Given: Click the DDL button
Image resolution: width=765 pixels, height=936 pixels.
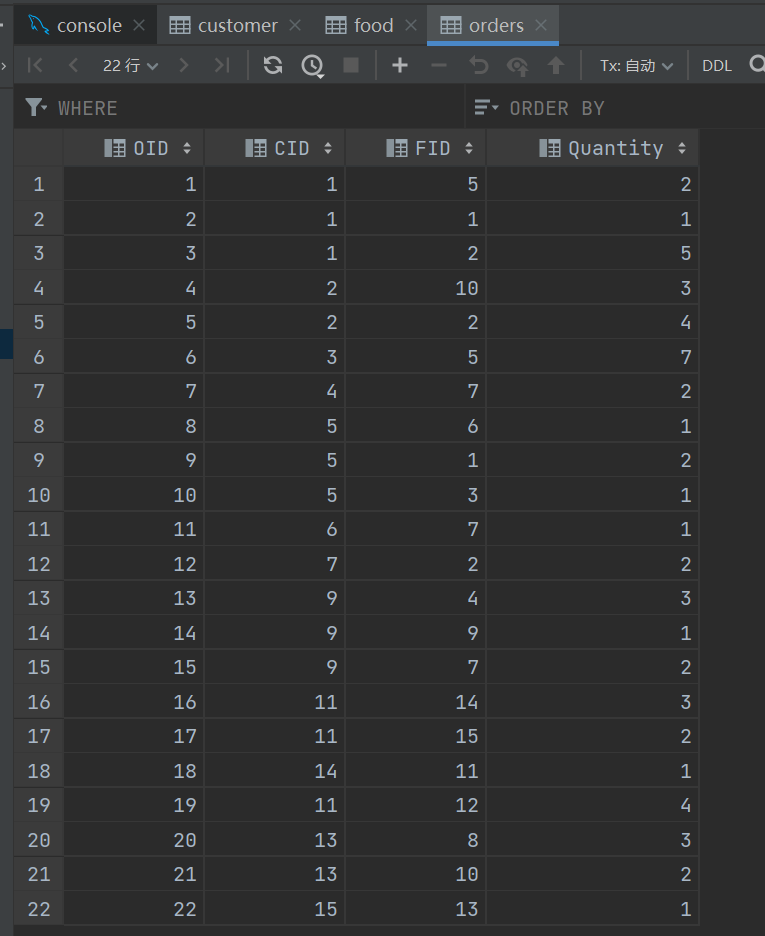Looking at the screenshot, I should click(717, 65).
